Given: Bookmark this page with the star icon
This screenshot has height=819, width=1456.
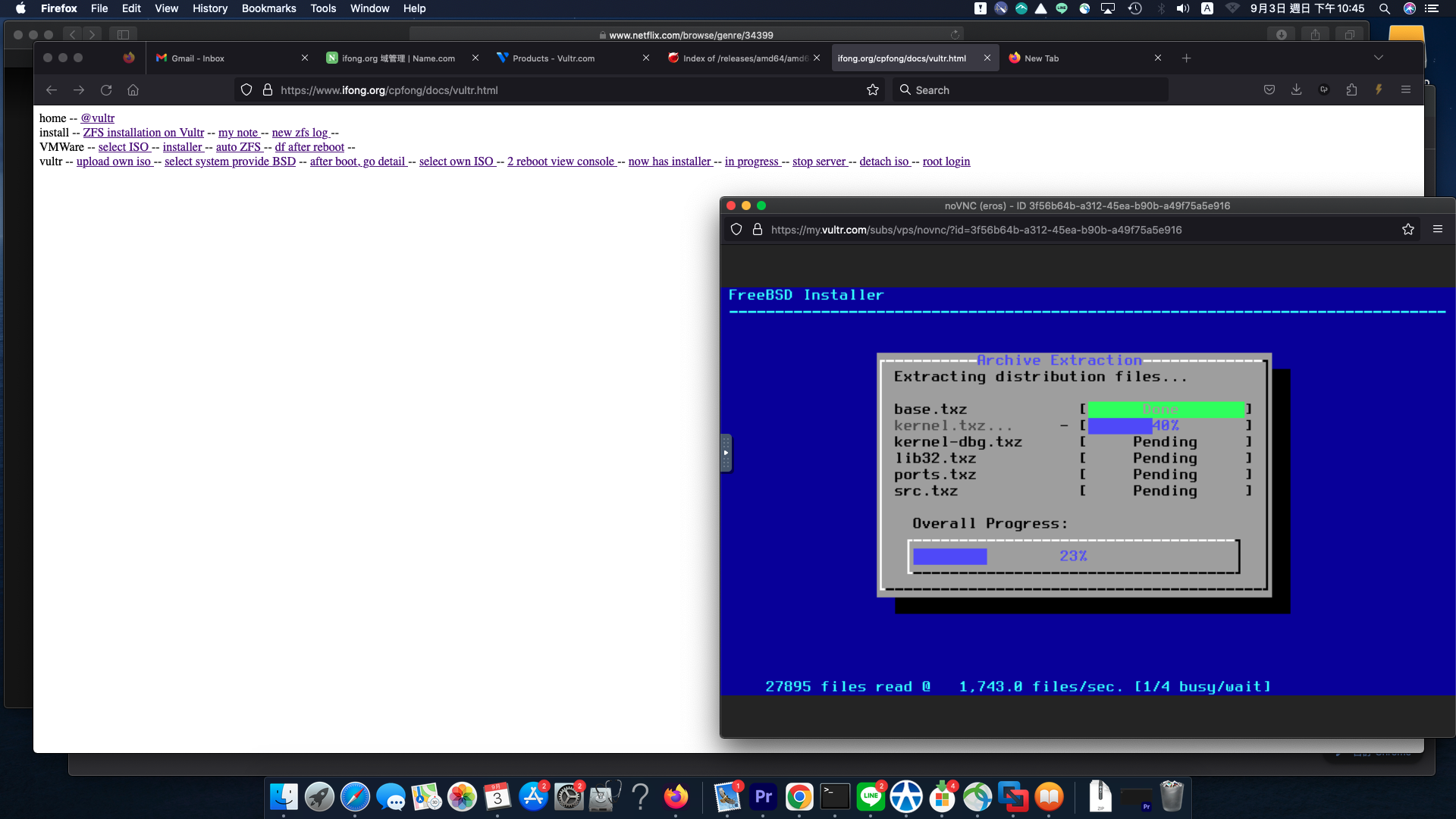Looking at the screenshot, I should (x=873, y=90).
